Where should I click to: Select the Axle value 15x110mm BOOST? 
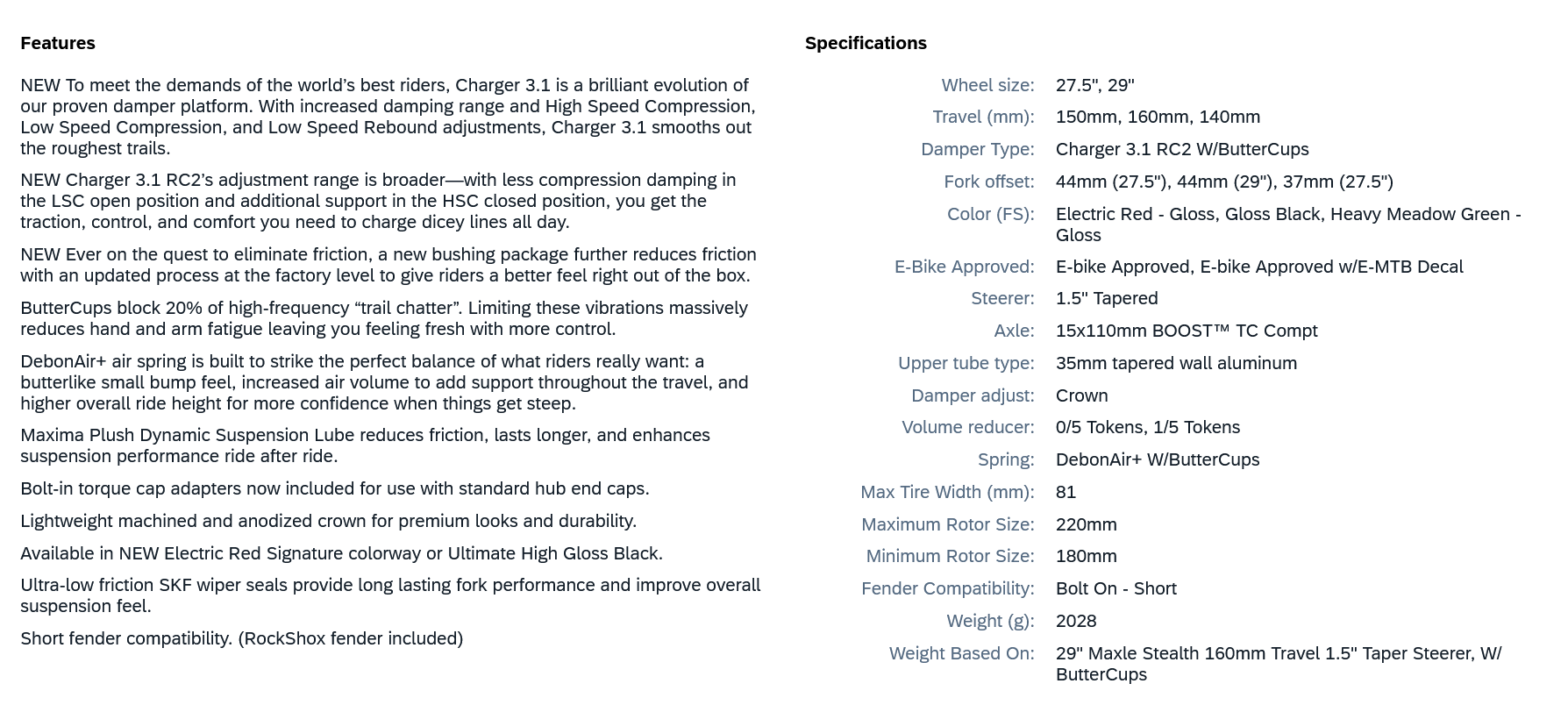pos(1186,331)
